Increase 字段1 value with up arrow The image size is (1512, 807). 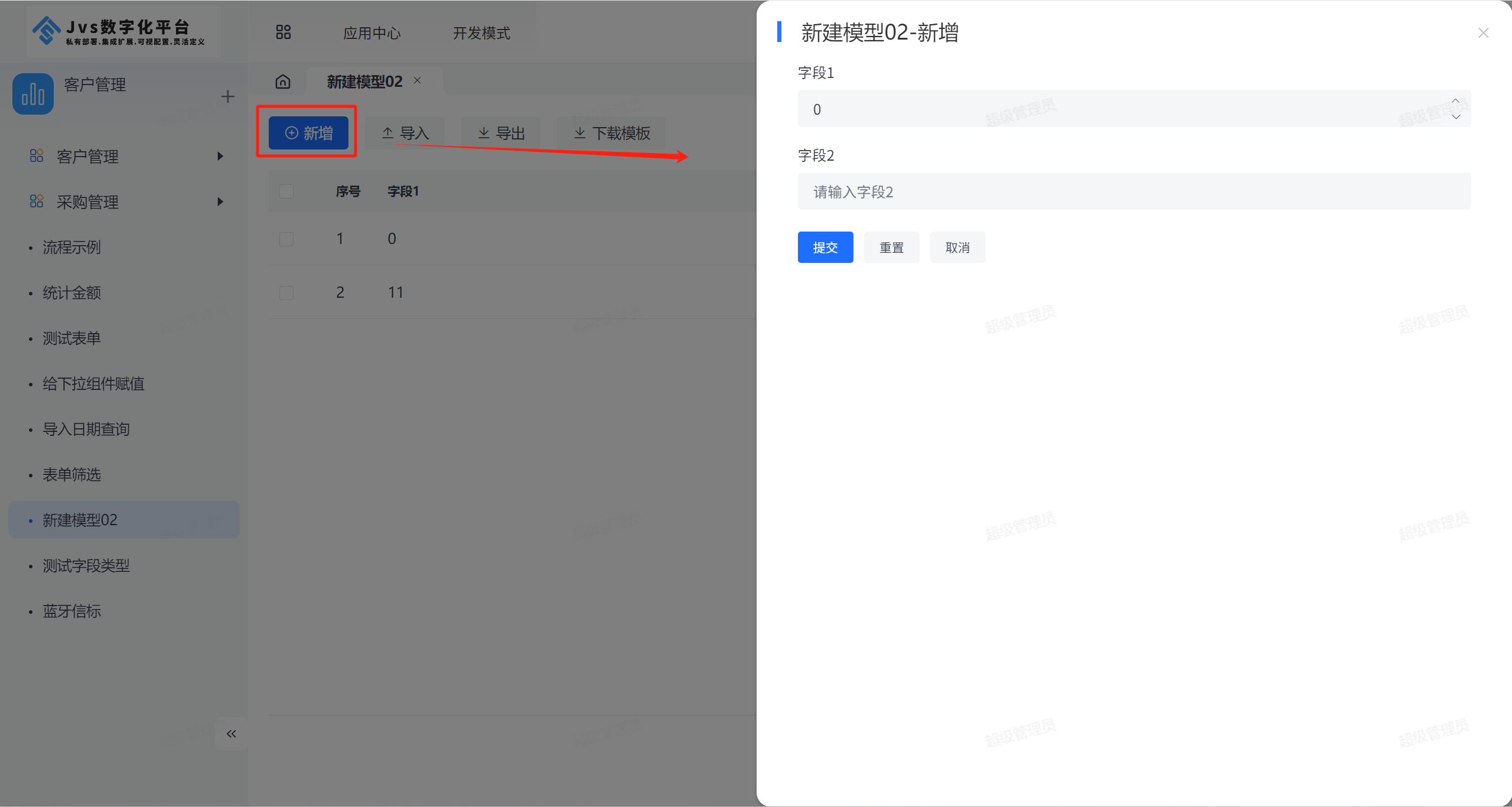[x=1455, y=101]
